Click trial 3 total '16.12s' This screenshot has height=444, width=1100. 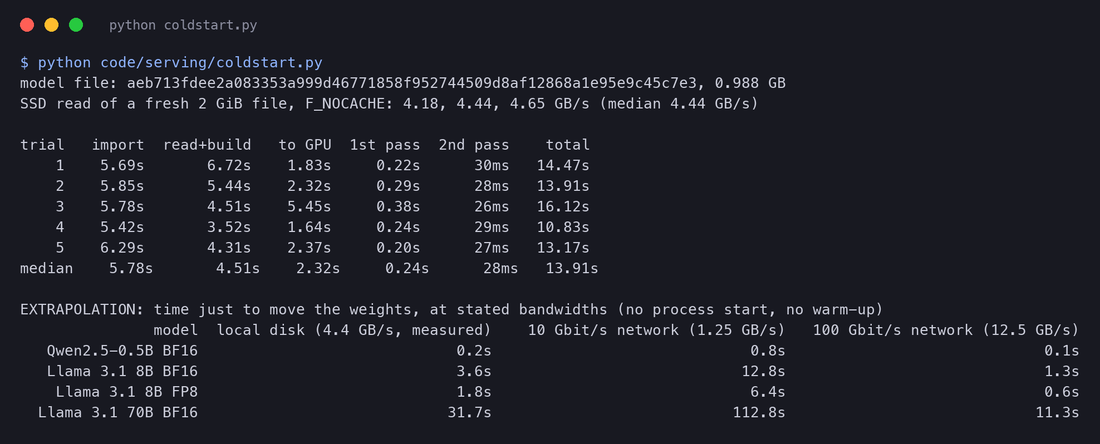pyautogui.click(x=563, y=207)
